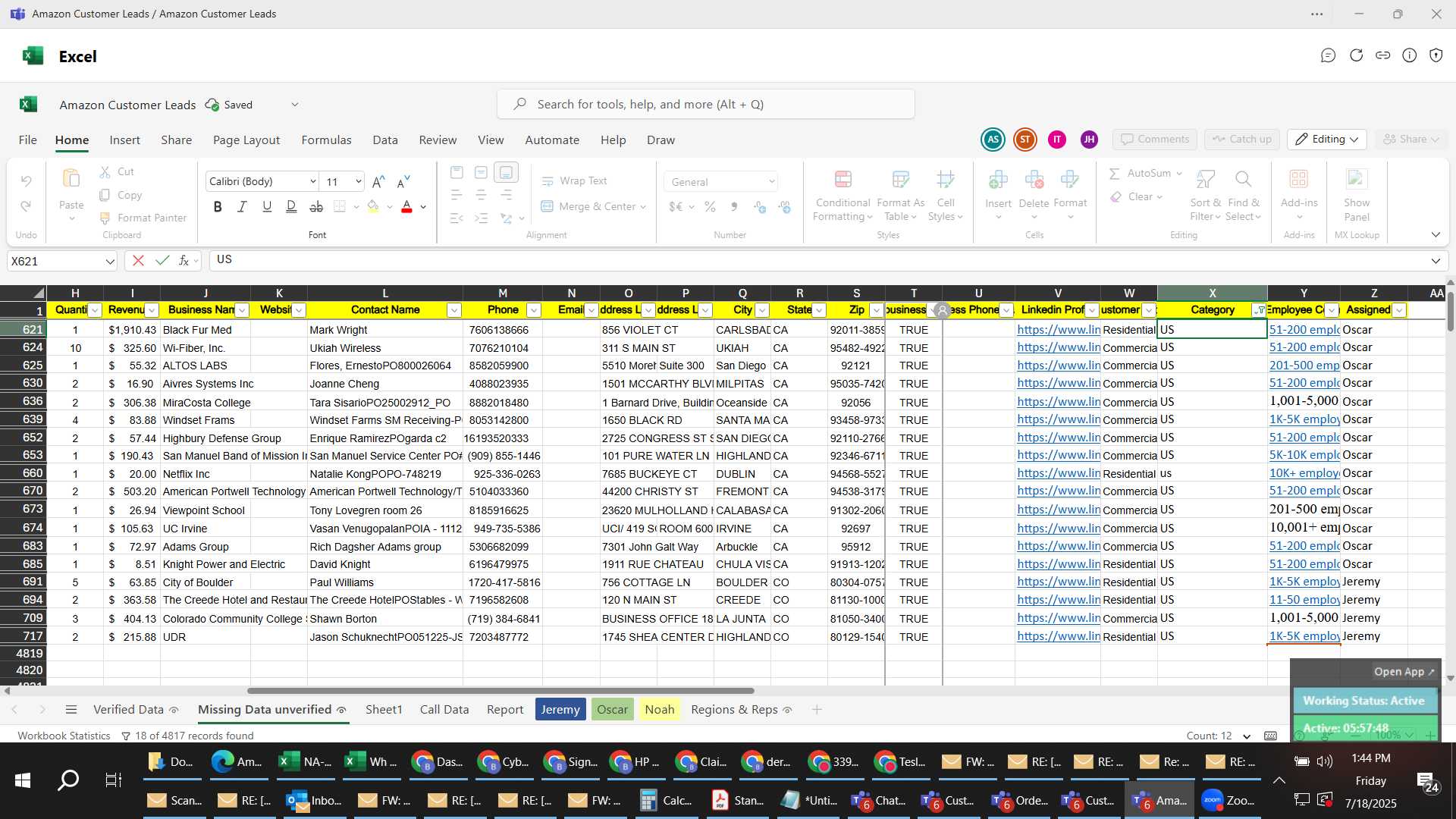
Task: Open Find & Select
Action: coord(1244,196)
